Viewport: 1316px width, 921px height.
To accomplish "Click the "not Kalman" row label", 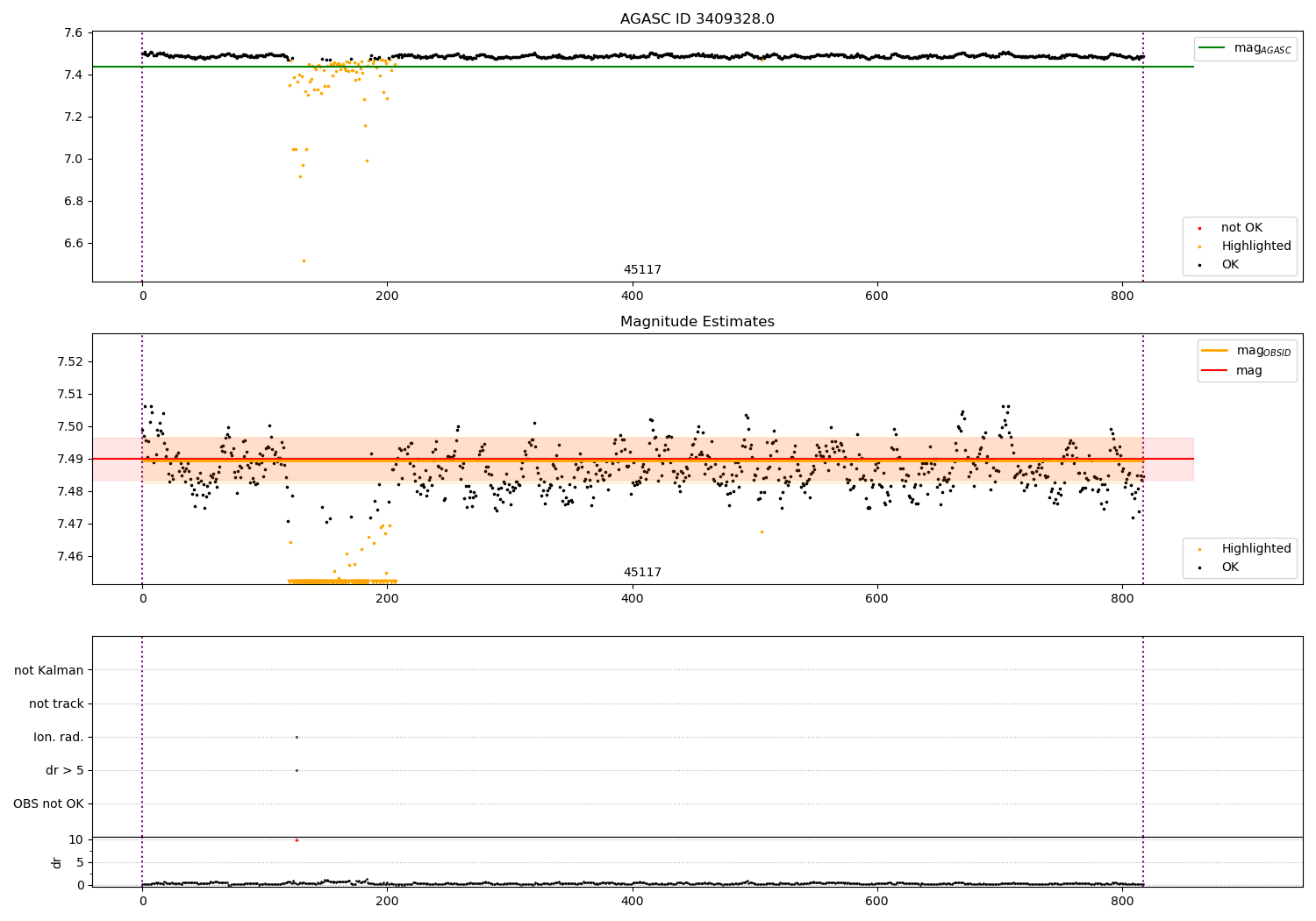I will [48, 670].
